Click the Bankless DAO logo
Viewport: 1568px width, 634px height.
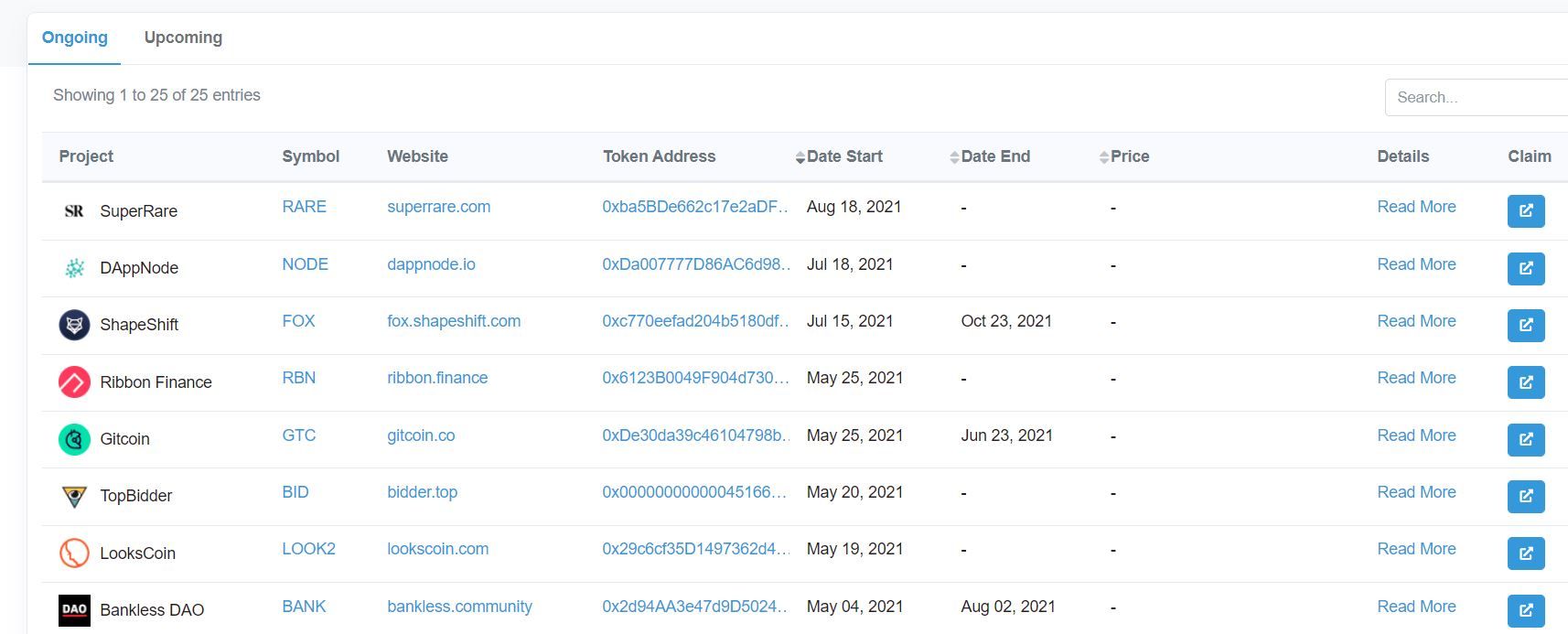tap(74, 610)
